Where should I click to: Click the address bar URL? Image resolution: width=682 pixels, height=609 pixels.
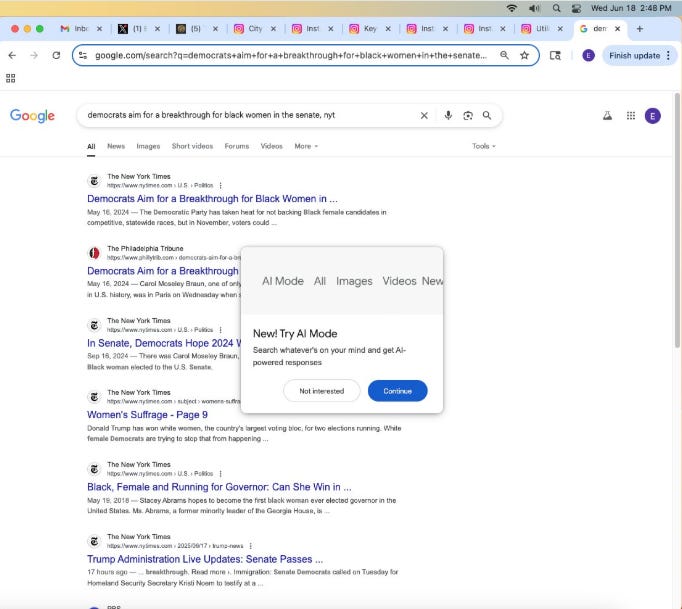tap(291, 55)
